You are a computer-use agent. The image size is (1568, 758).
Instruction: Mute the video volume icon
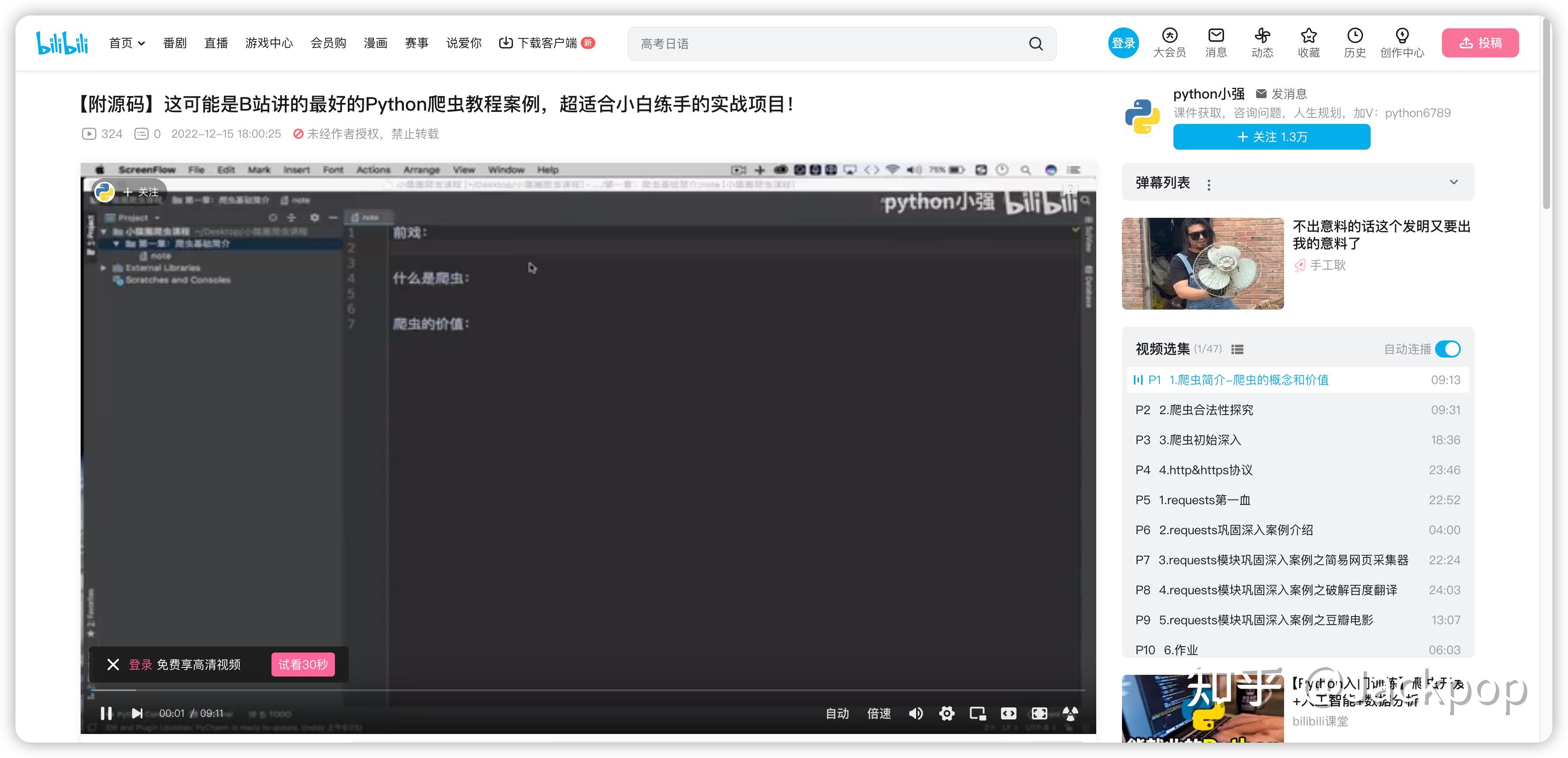click(x=916, y=713)
